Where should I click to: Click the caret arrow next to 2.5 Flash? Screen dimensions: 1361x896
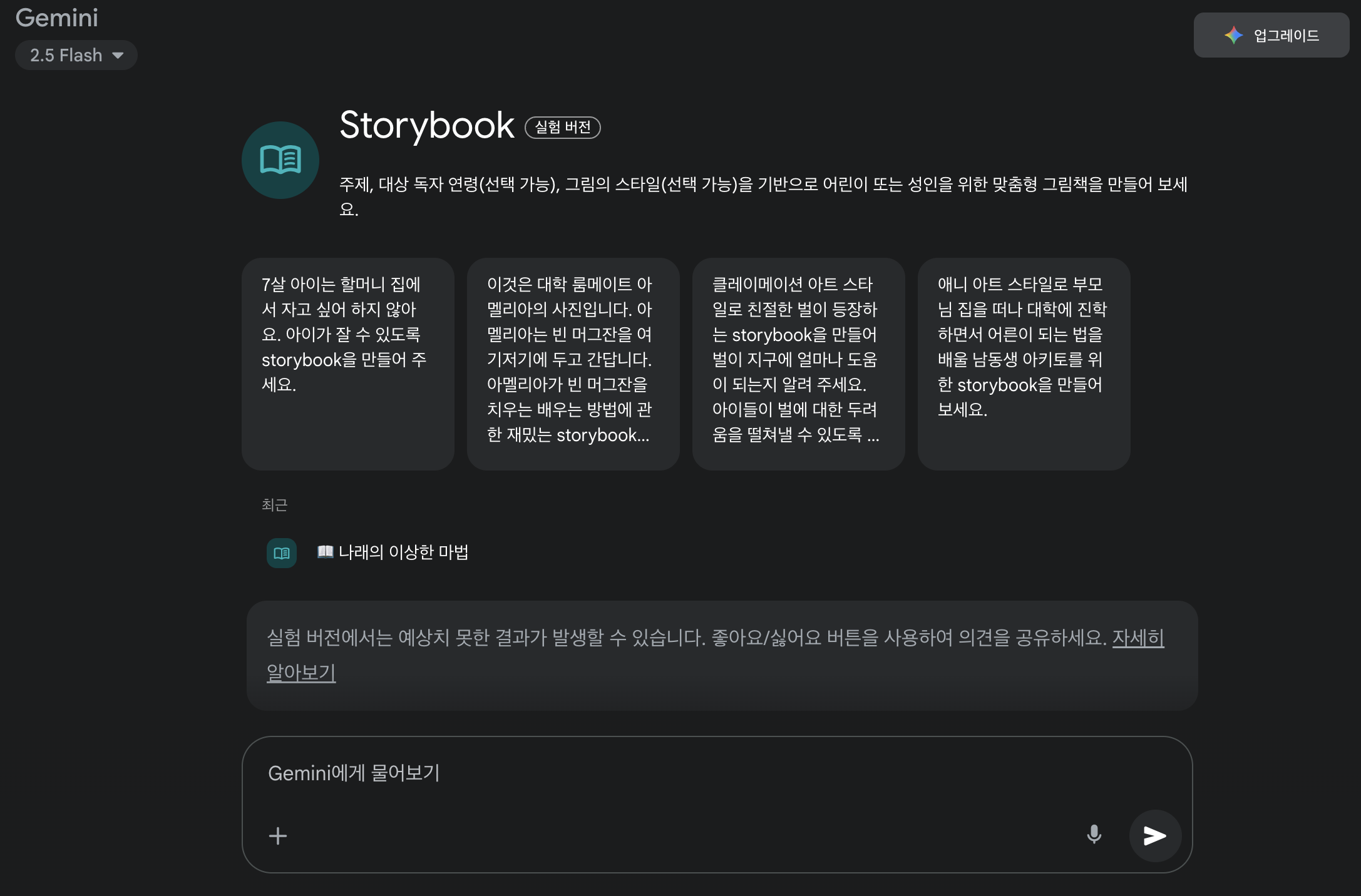118,55
